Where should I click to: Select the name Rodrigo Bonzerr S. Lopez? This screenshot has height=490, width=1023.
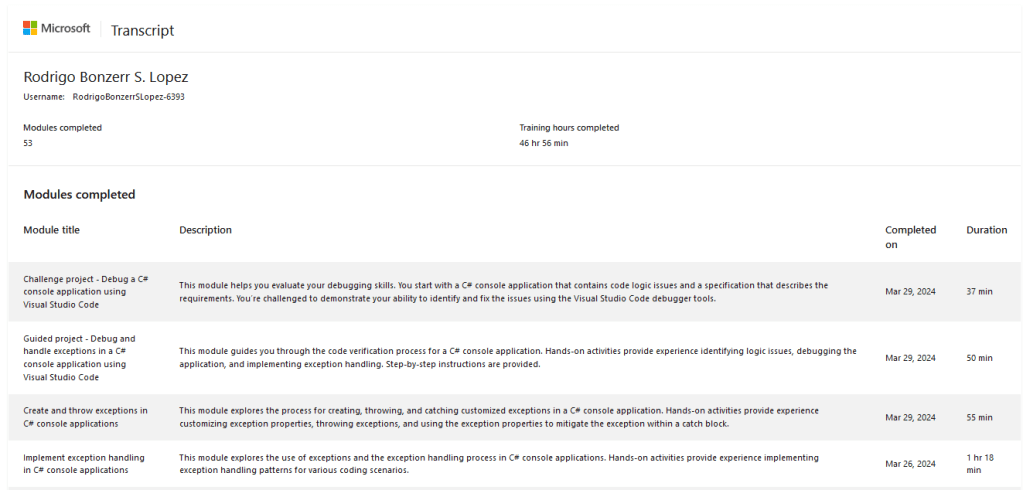(x=106, y=77)
